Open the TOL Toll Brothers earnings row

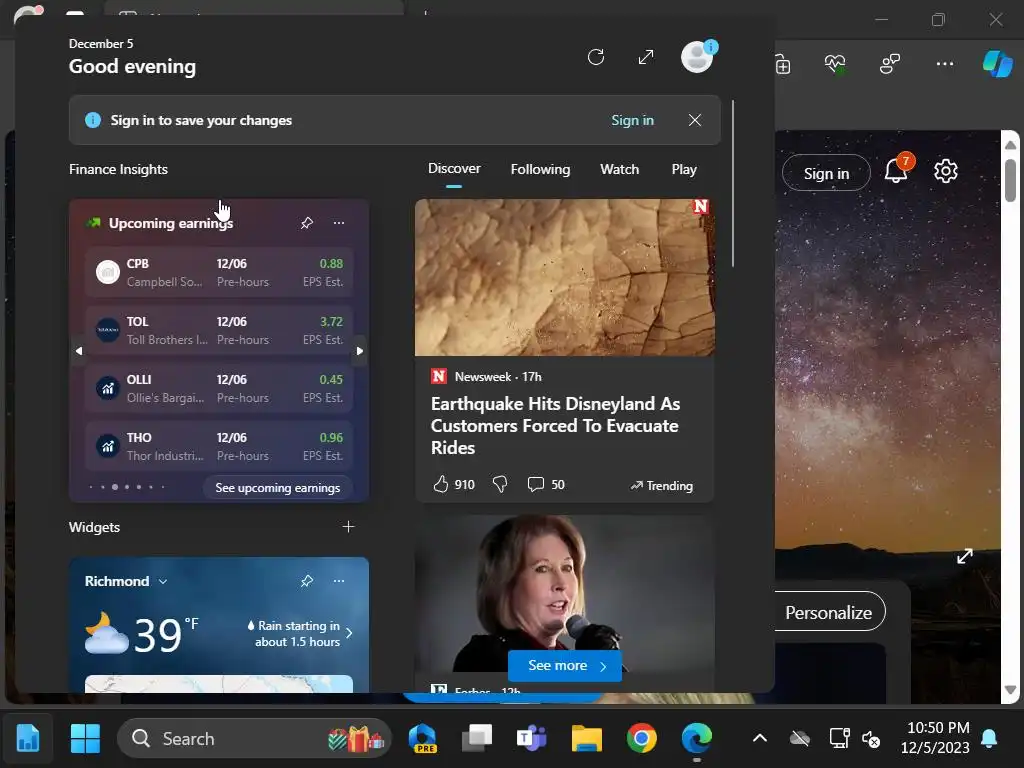pyautogui.click(x=219, y=330)
